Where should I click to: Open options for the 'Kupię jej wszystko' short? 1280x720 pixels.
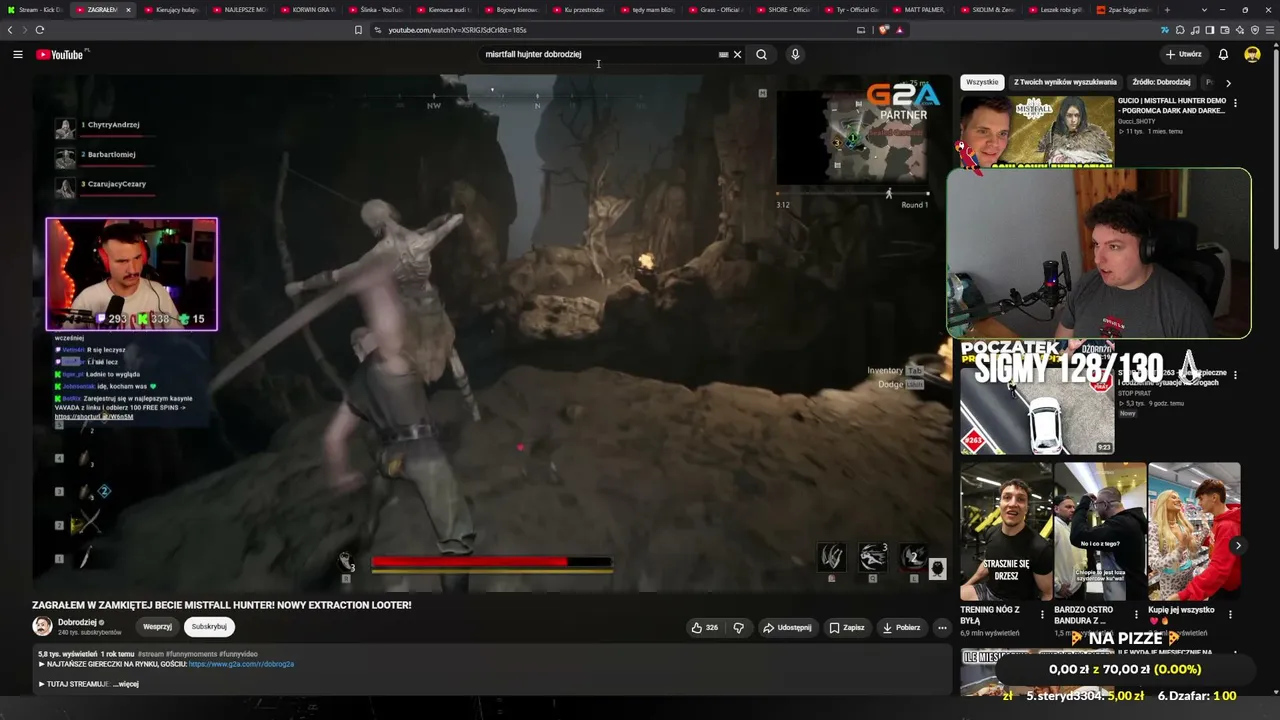1230,615
